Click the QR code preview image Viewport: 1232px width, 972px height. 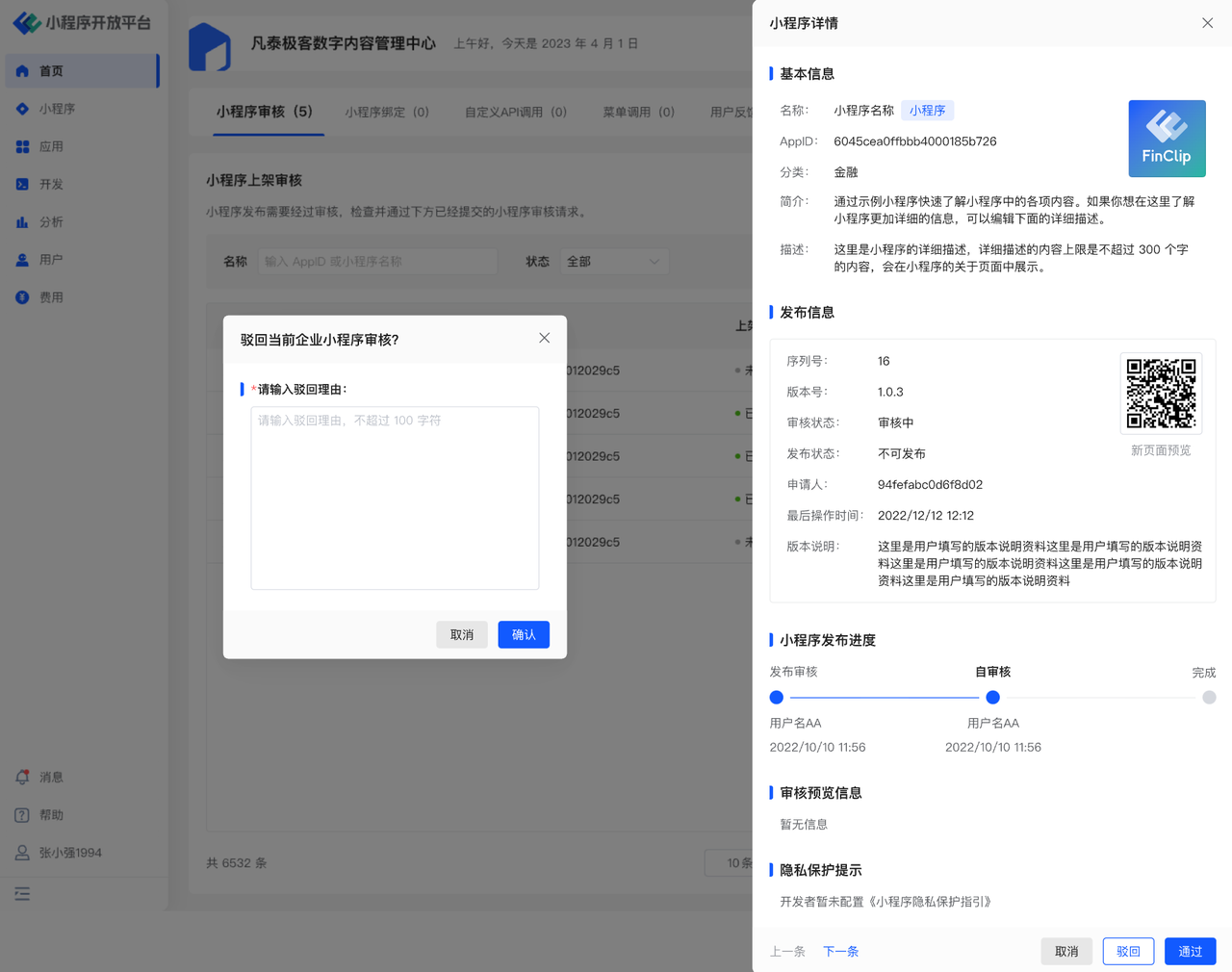click(1161, 394)
